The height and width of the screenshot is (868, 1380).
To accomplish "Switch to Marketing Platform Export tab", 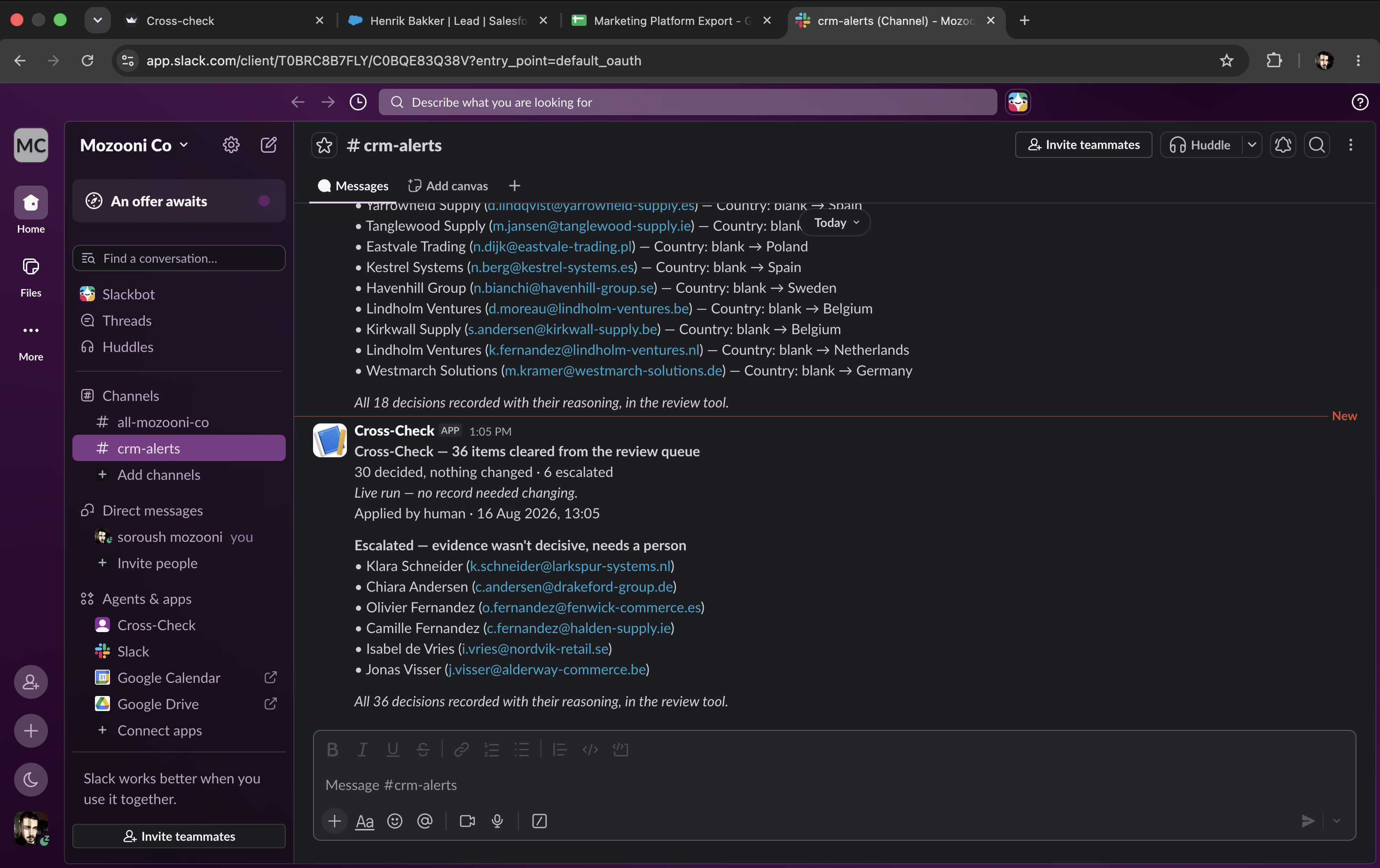I will tap(672, 21).
